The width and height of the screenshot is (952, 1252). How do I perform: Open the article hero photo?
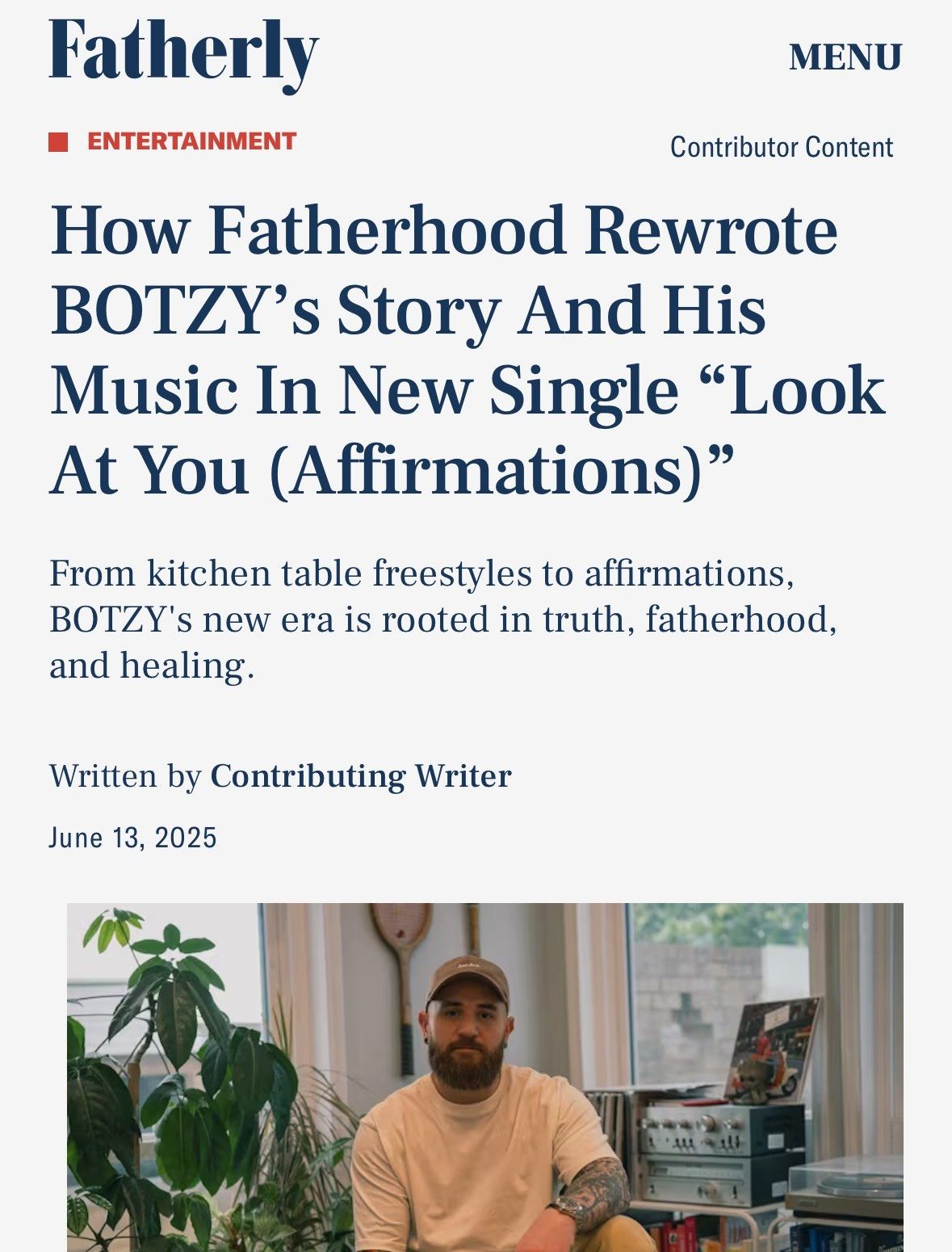tap(484, 1078)
